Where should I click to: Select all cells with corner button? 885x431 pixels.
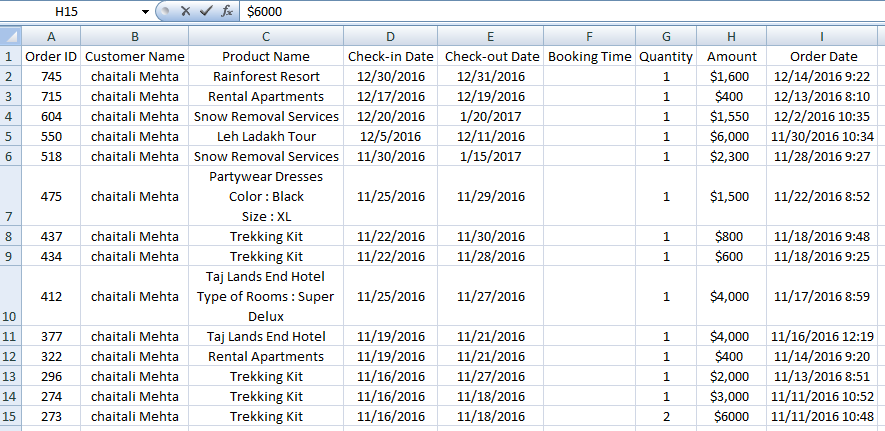point(11,37)
